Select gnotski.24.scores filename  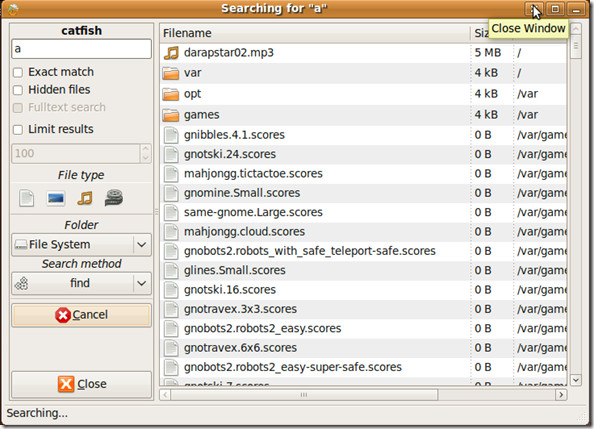230,155
